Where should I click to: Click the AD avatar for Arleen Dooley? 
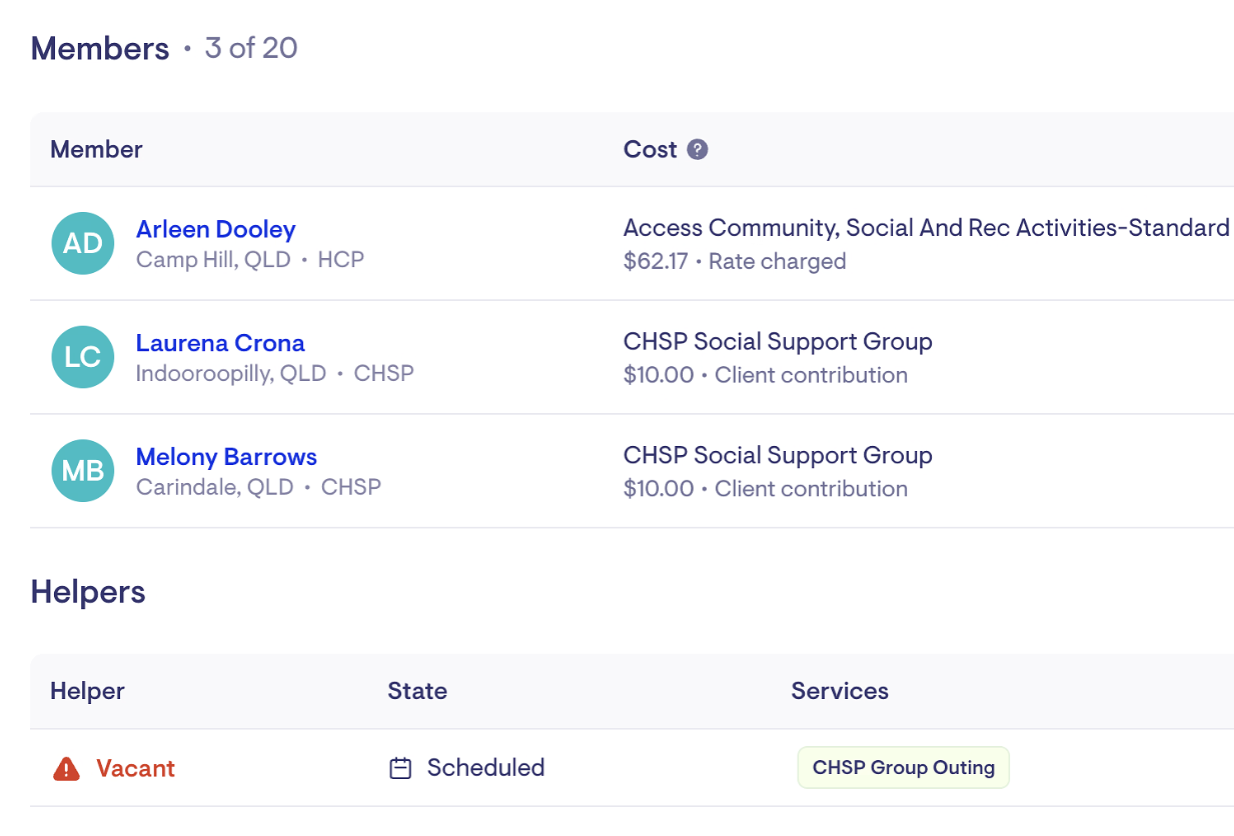[82, 244]
